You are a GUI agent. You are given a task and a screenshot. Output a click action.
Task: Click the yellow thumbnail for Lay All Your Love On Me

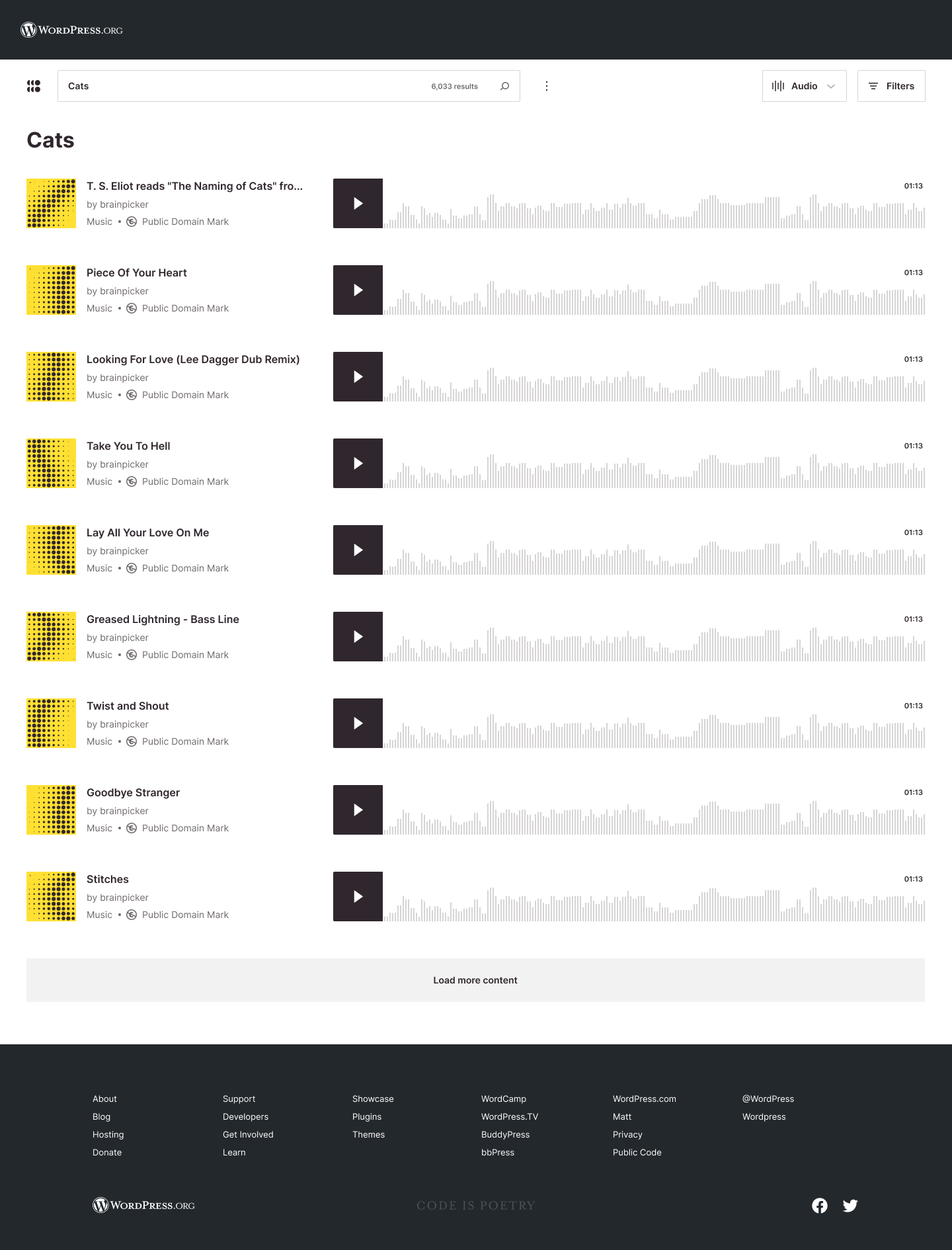[x=51, y=550]
